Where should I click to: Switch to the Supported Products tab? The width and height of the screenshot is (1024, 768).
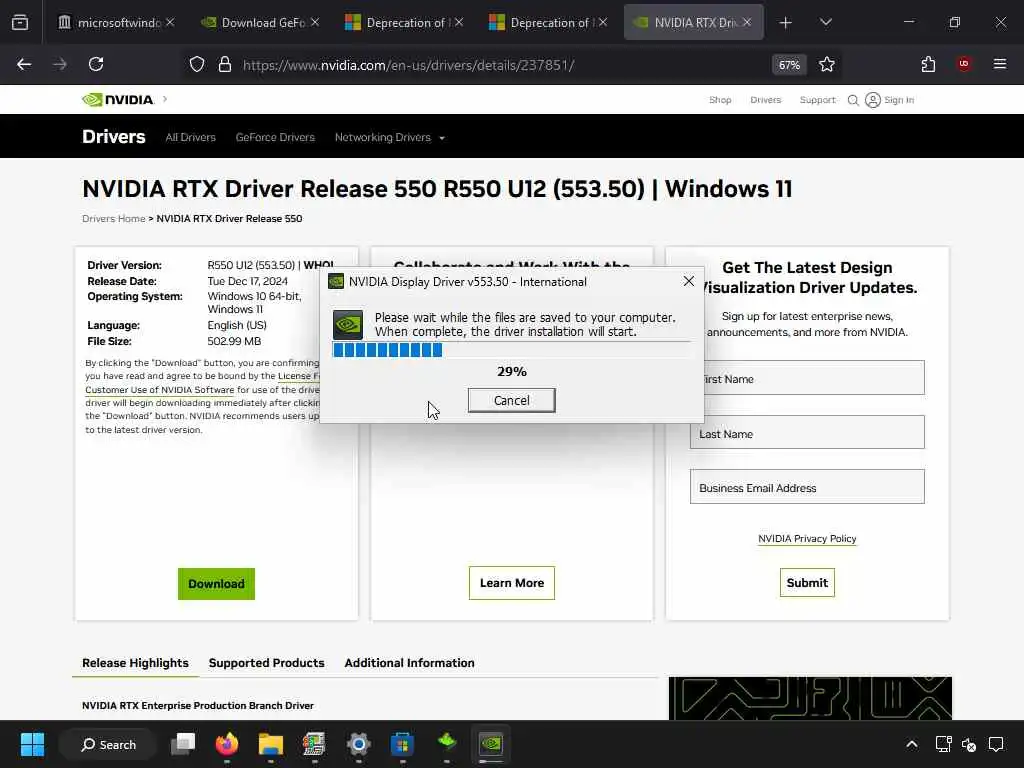click(x=266, y=663)
